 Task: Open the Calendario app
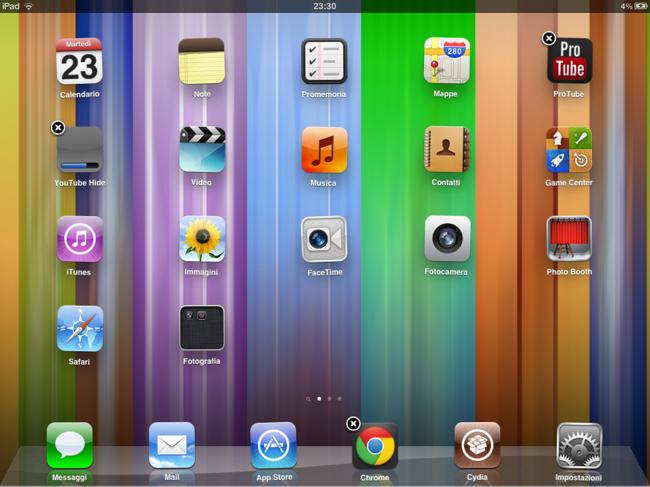[x=79, y=61]
